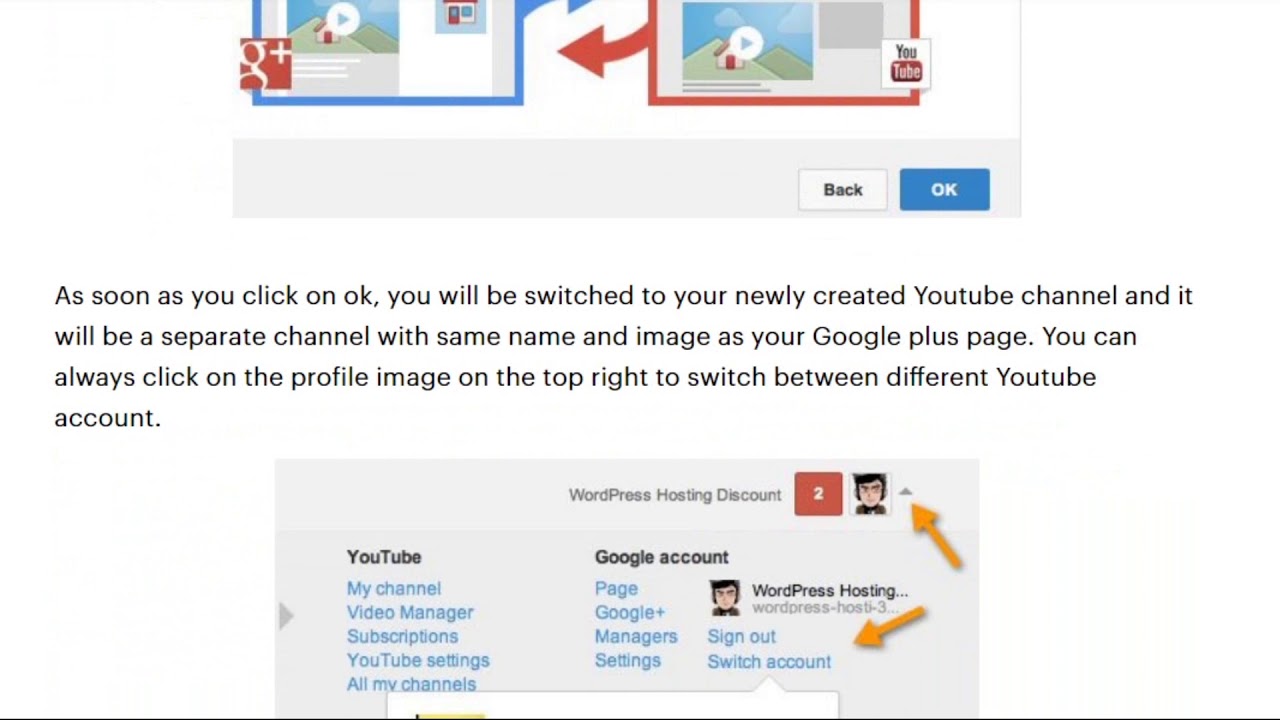Click the grey triangle beside the YouTube links
Image resolution: width=1280 pixels, height=720 pixels.
click(286, 616)
